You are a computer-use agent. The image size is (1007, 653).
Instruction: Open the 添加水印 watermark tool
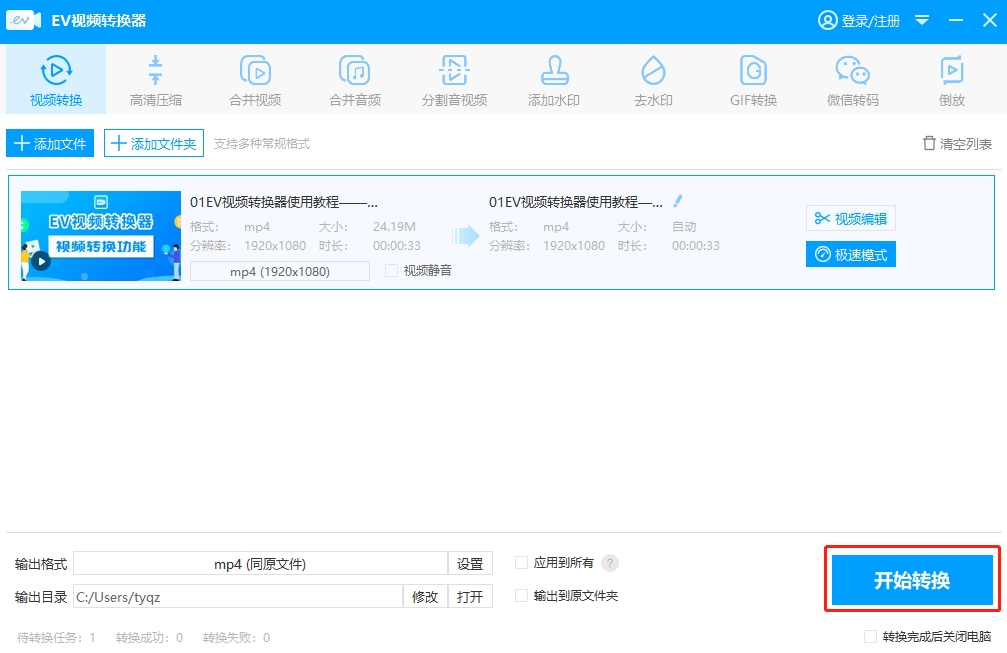click(x=553, y=78)
